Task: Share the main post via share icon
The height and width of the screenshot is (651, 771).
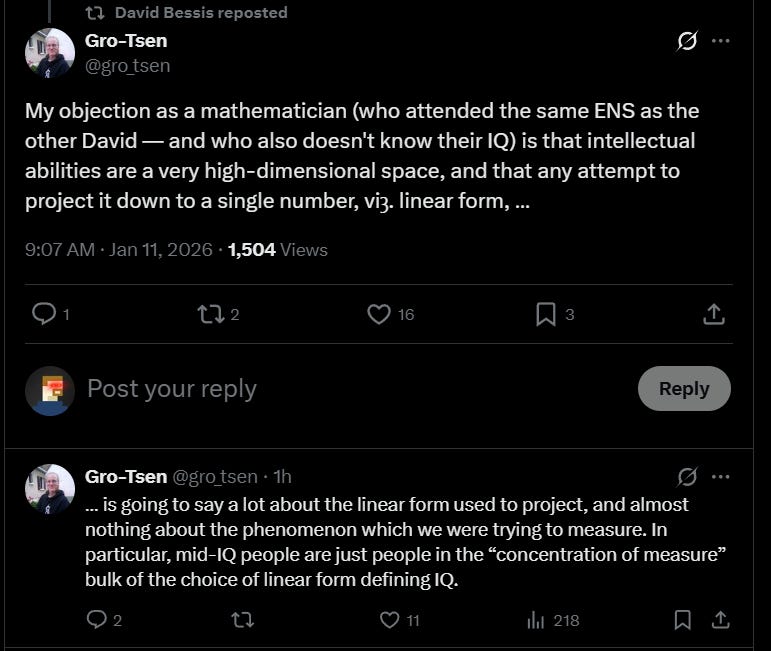Action: coord(713,314)
